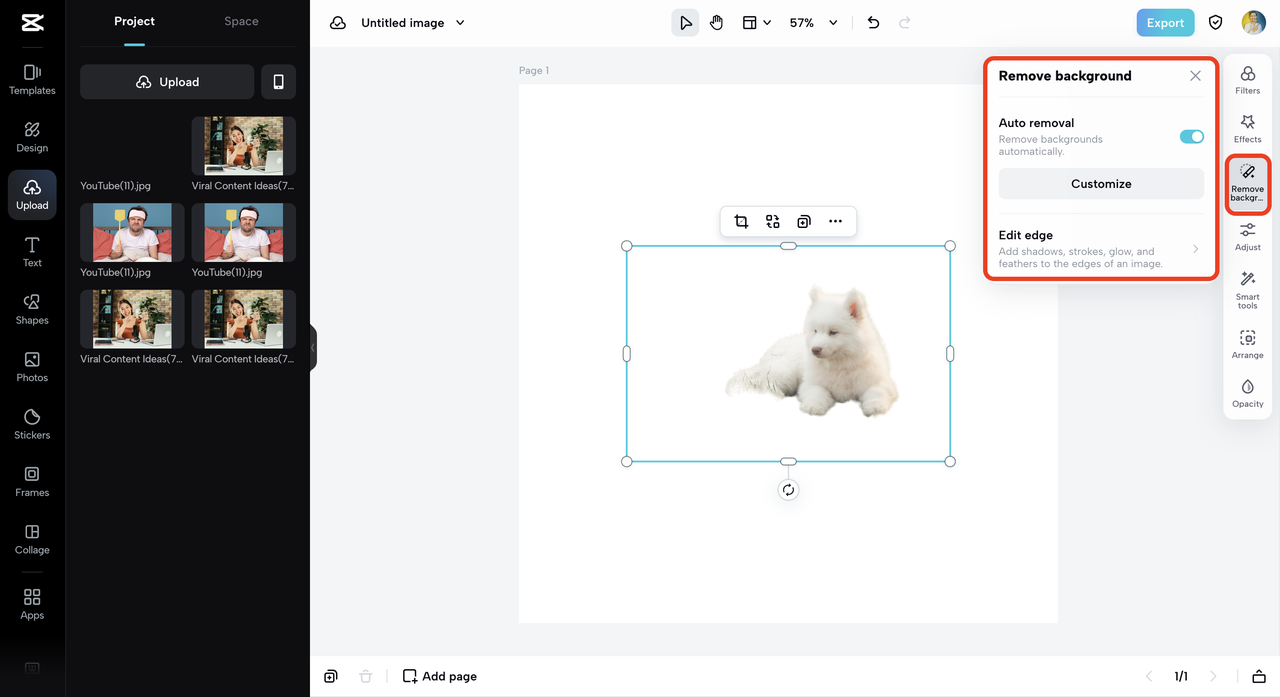
Task: Switch to the Project tab
Action: [134, 21]
